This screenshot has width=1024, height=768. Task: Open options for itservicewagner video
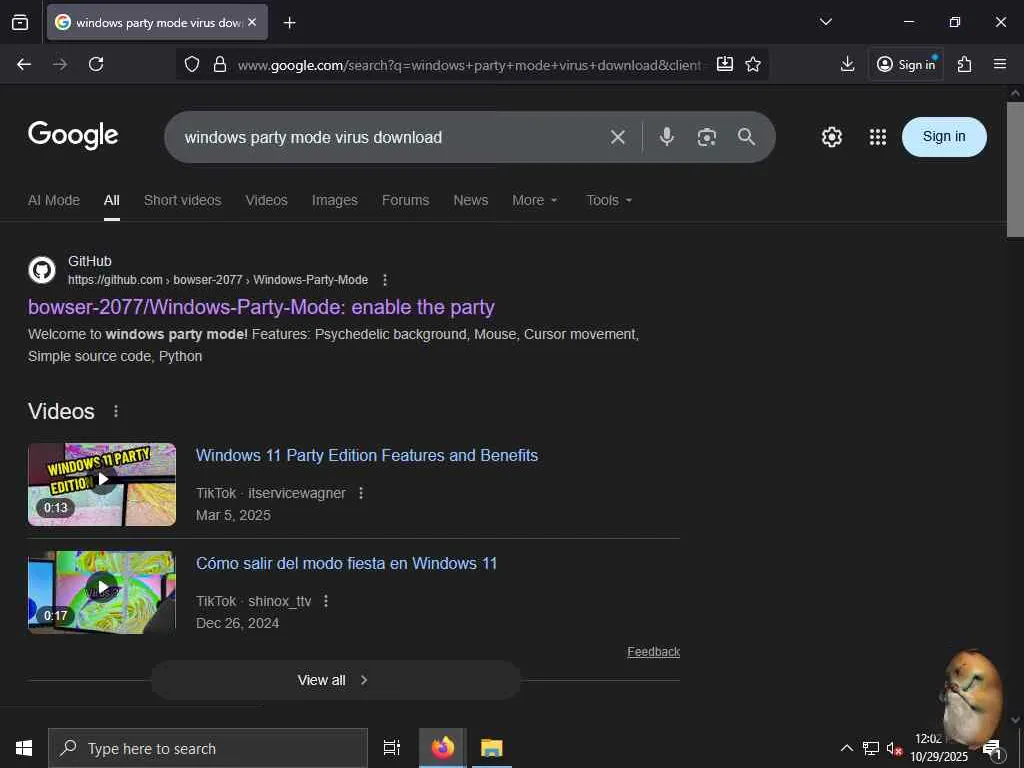tap(360, 493)
